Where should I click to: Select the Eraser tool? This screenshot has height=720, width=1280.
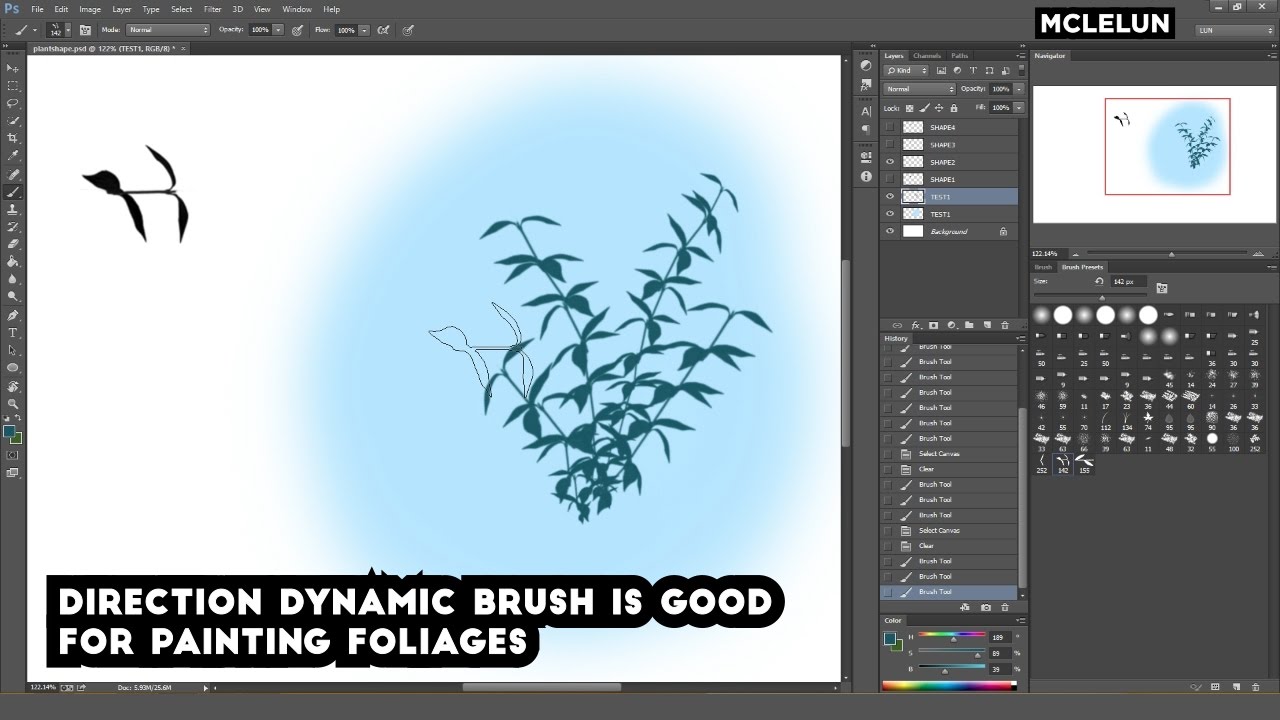coord(13,244)
